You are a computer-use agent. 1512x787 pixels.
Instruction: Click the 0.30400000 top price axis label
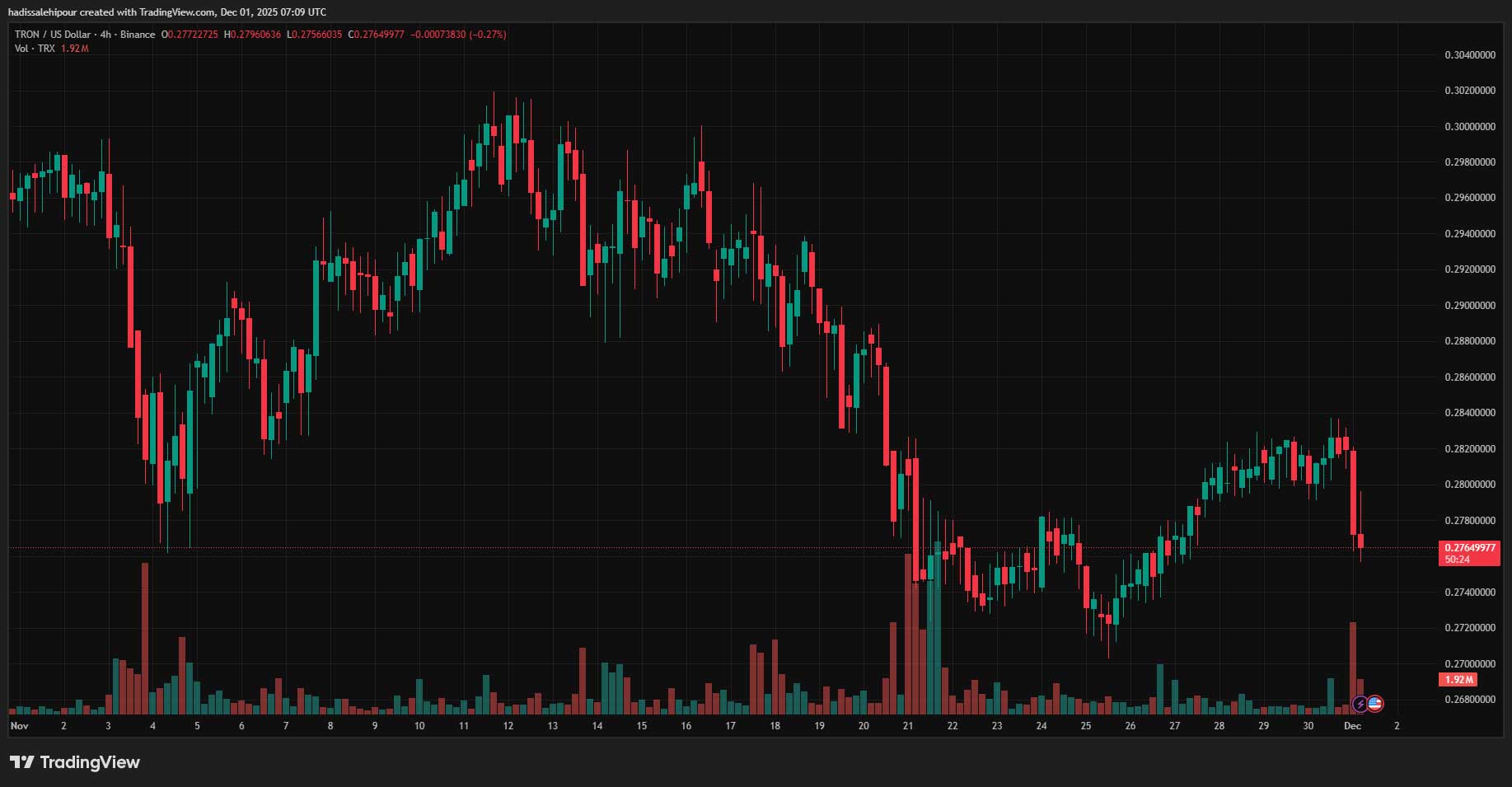point(1470,55)
